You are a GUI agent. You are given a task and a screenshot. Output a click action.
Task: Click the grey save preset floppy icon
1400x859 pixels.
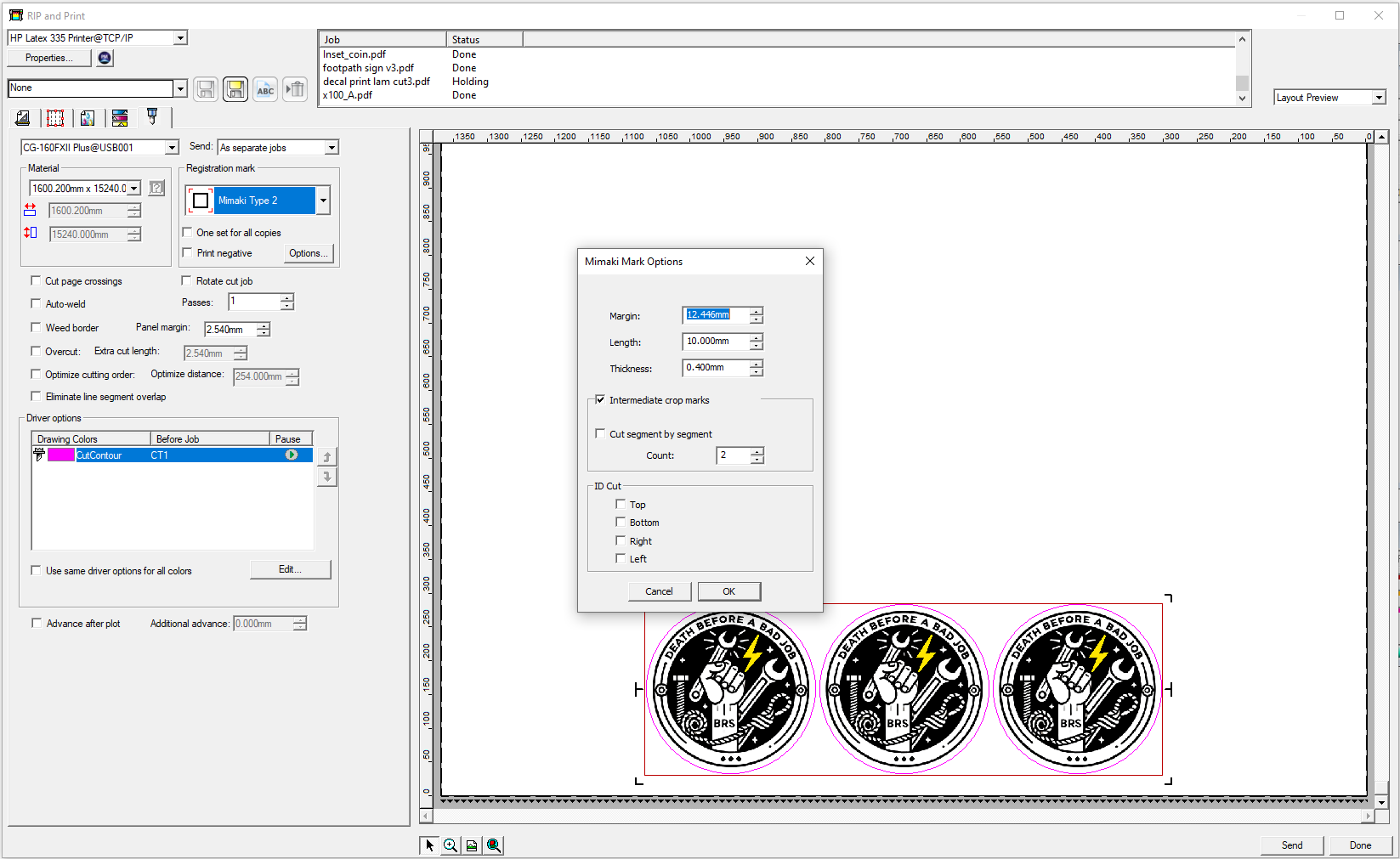pyautogui.click(x=205, y=88)
